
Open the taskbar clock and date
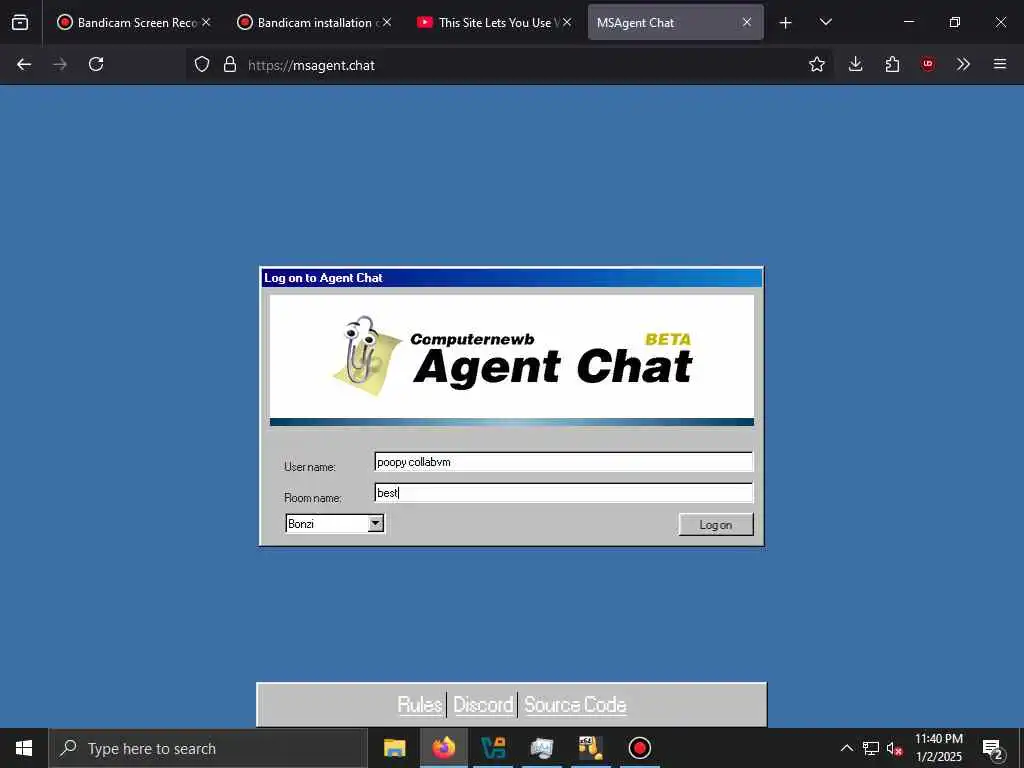pyautogui.click(x=938, y=748)
